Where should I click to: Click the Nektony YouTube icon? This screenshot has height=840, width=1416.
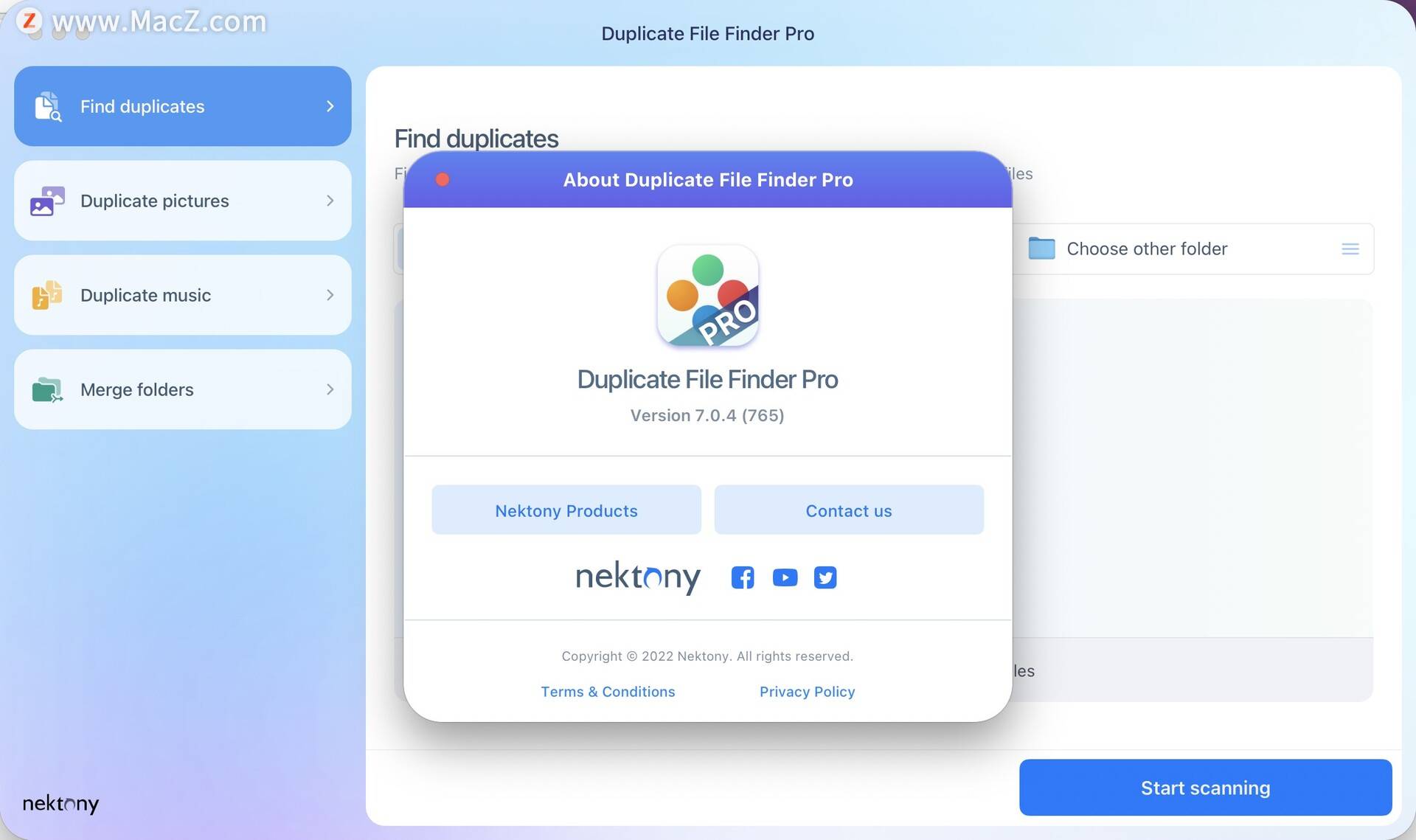[x=784, y=576]
